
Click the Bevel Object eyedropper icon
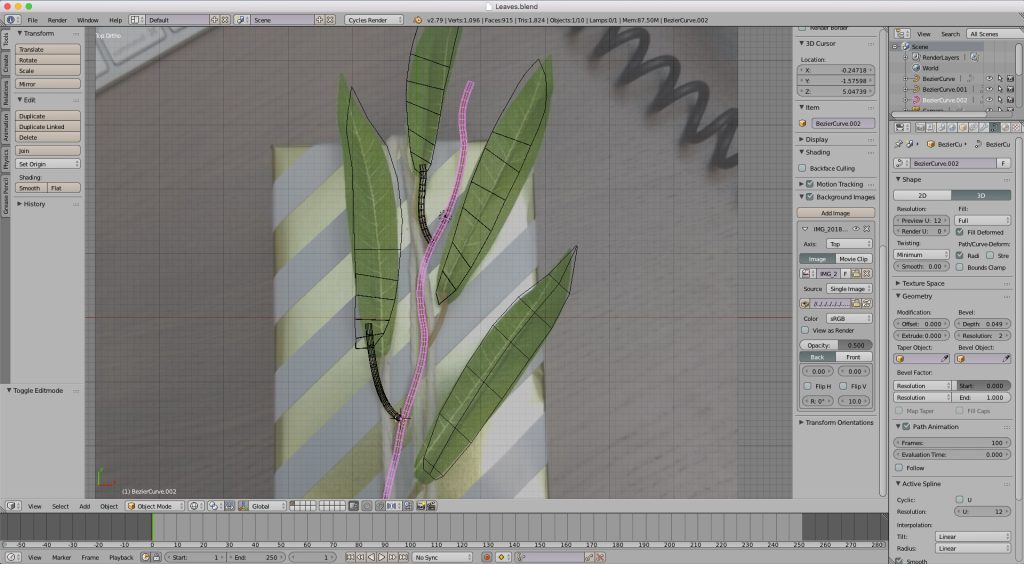click(x=1006, y=358)
